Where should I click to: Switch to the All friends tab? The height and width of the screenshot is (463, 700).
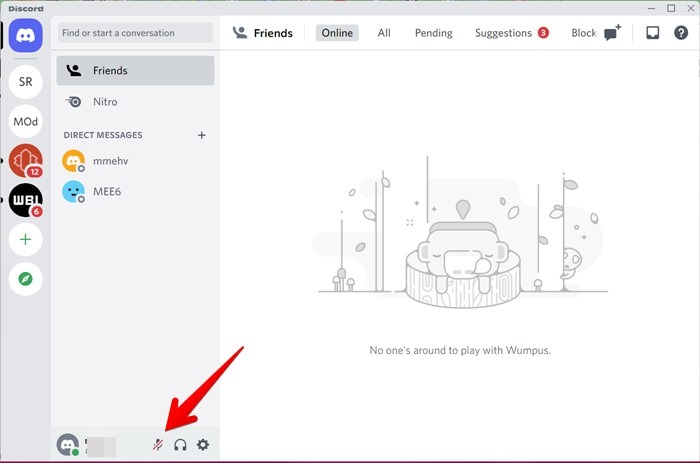[x=384, y=33]
